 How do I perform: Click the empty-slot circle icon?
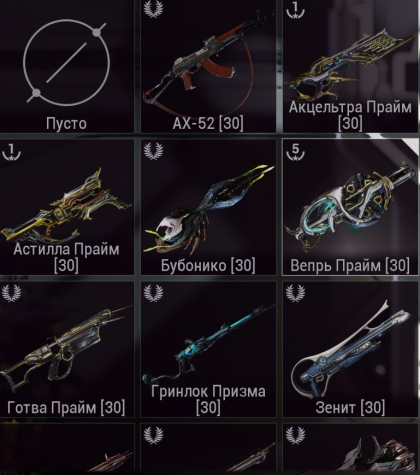67,63
